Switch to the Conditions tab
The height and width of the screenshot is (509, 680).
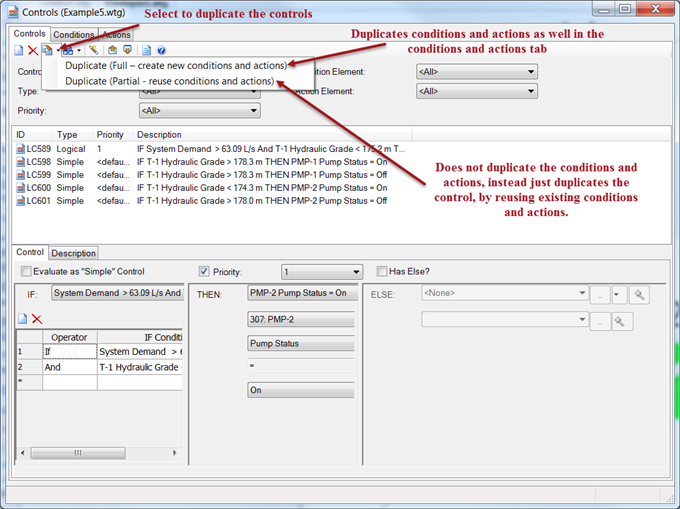click(x=74, y=34)
